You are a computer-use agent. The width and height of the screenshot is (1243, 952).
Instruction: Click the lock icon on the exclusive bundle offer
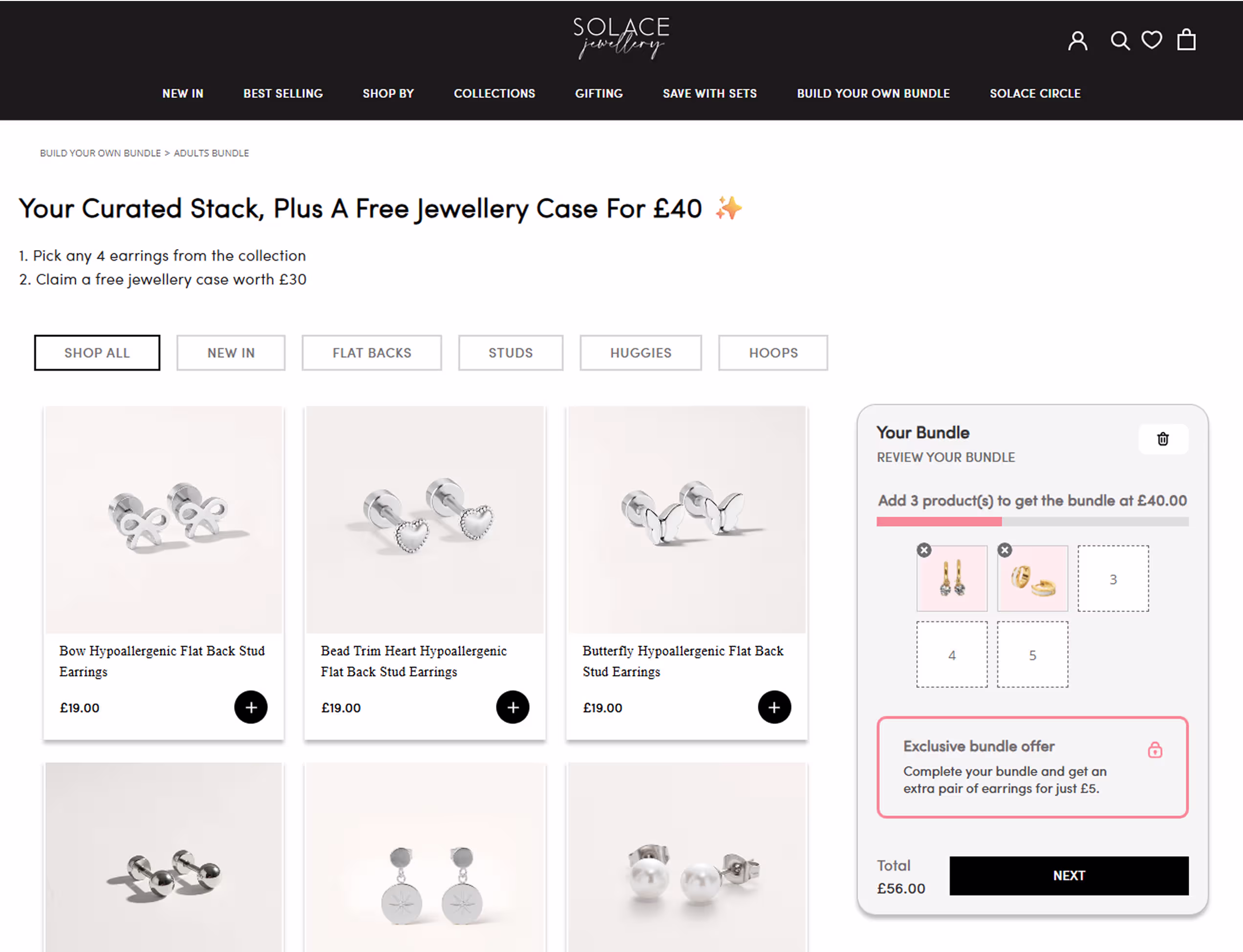1155,750
